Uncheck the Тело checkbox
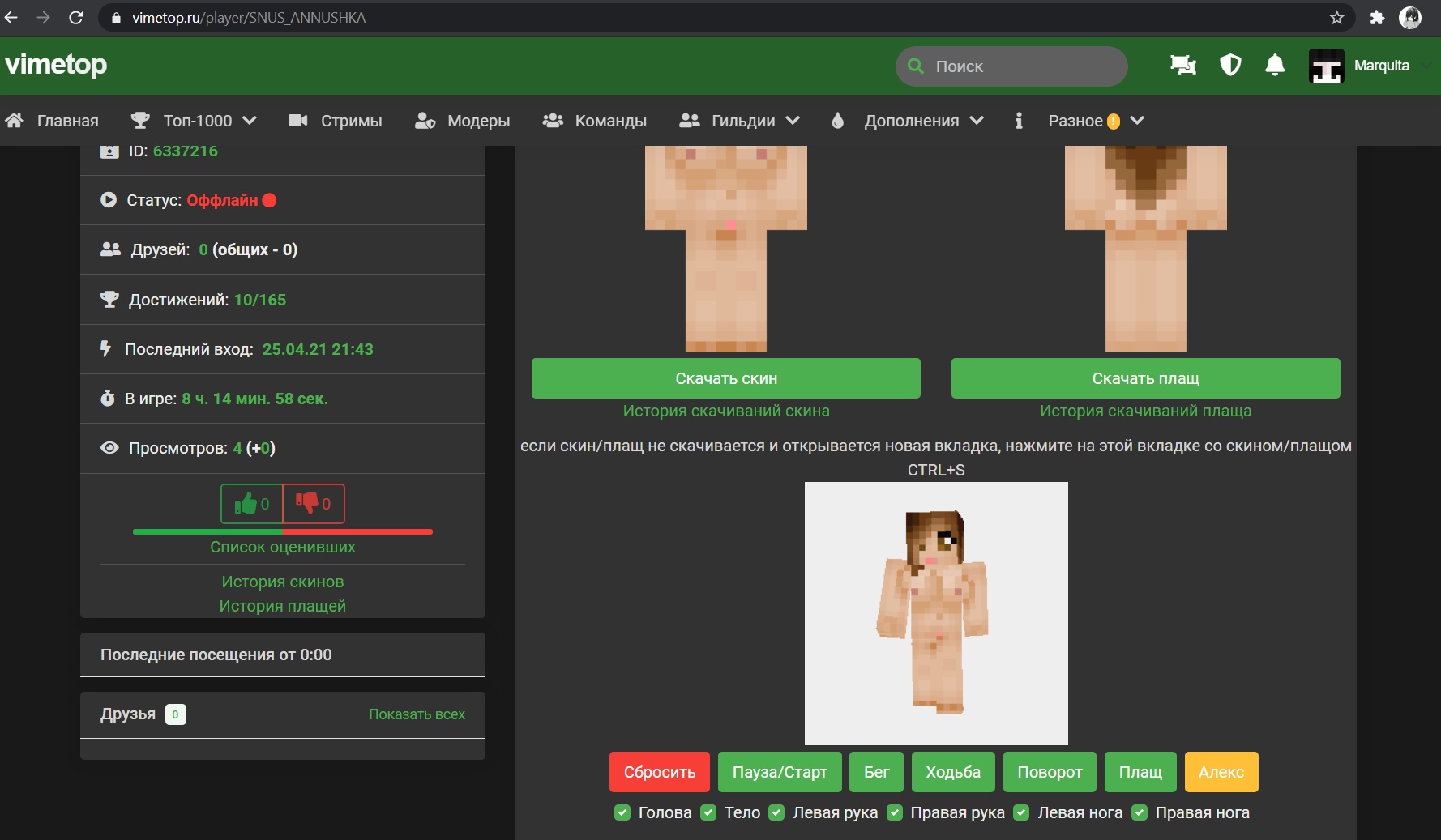Screen dimensions: 1441x840 coord(708,812)
